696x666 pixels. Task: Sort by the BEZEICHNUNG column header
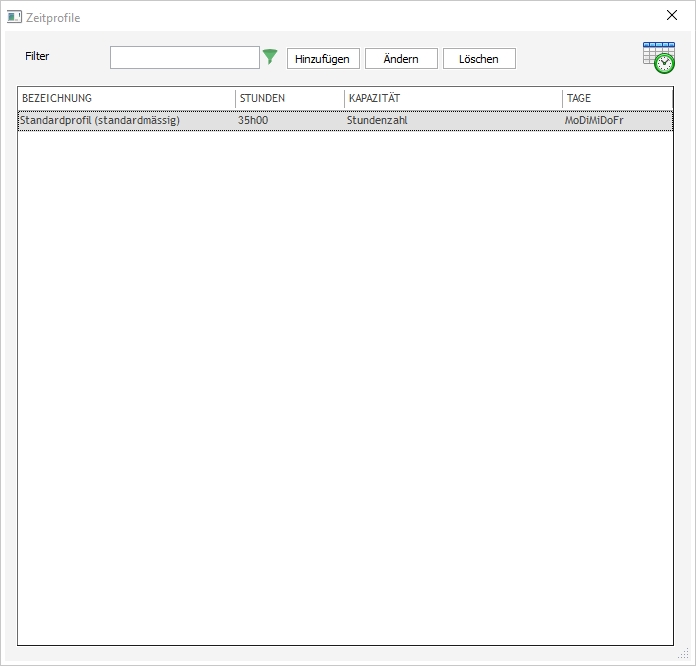pyautogui.click(x=126, y=98)
